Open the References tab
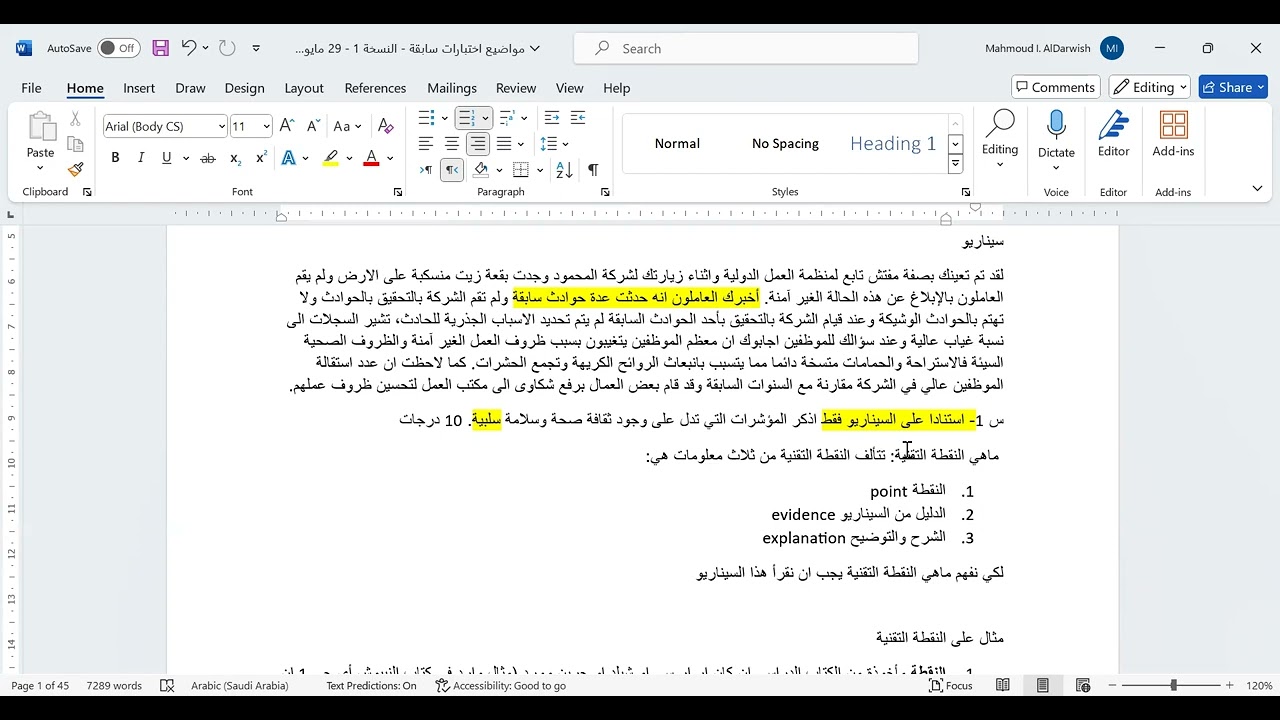1280x720 pixels. [x=375, y=88]
